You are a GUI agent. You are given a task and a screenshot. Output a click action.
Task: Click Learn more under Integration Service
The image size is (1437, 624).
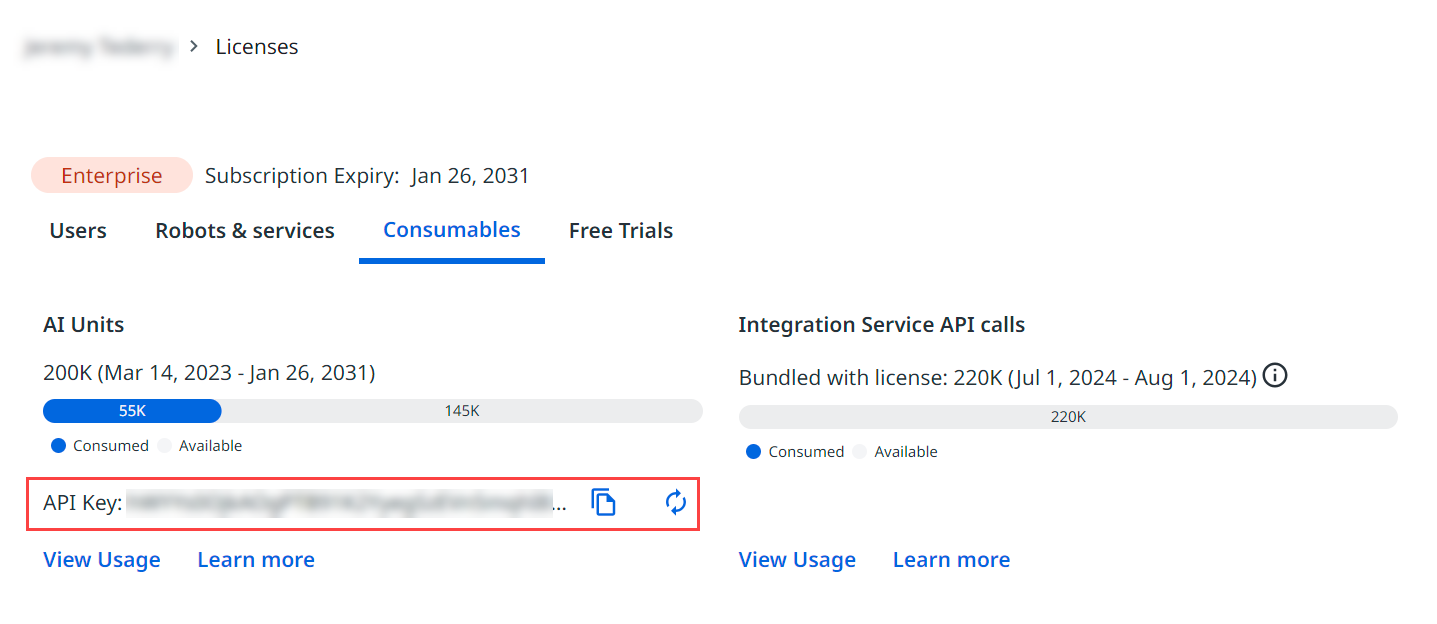951,560
